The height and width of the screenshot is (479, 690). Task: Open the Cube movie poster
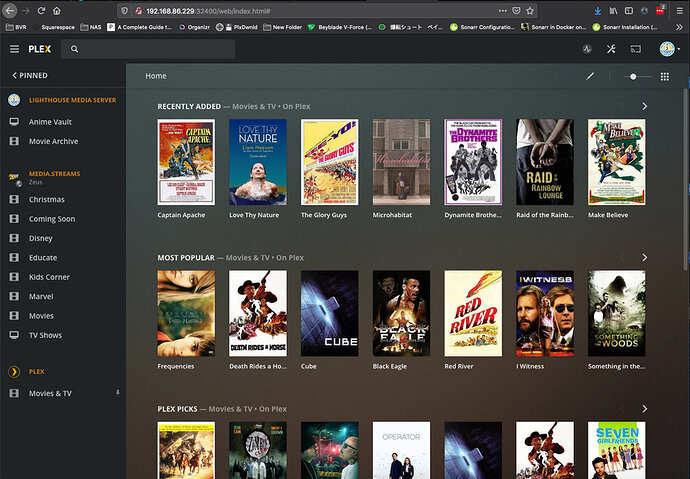pyautogui.click(x=330, y=313)
